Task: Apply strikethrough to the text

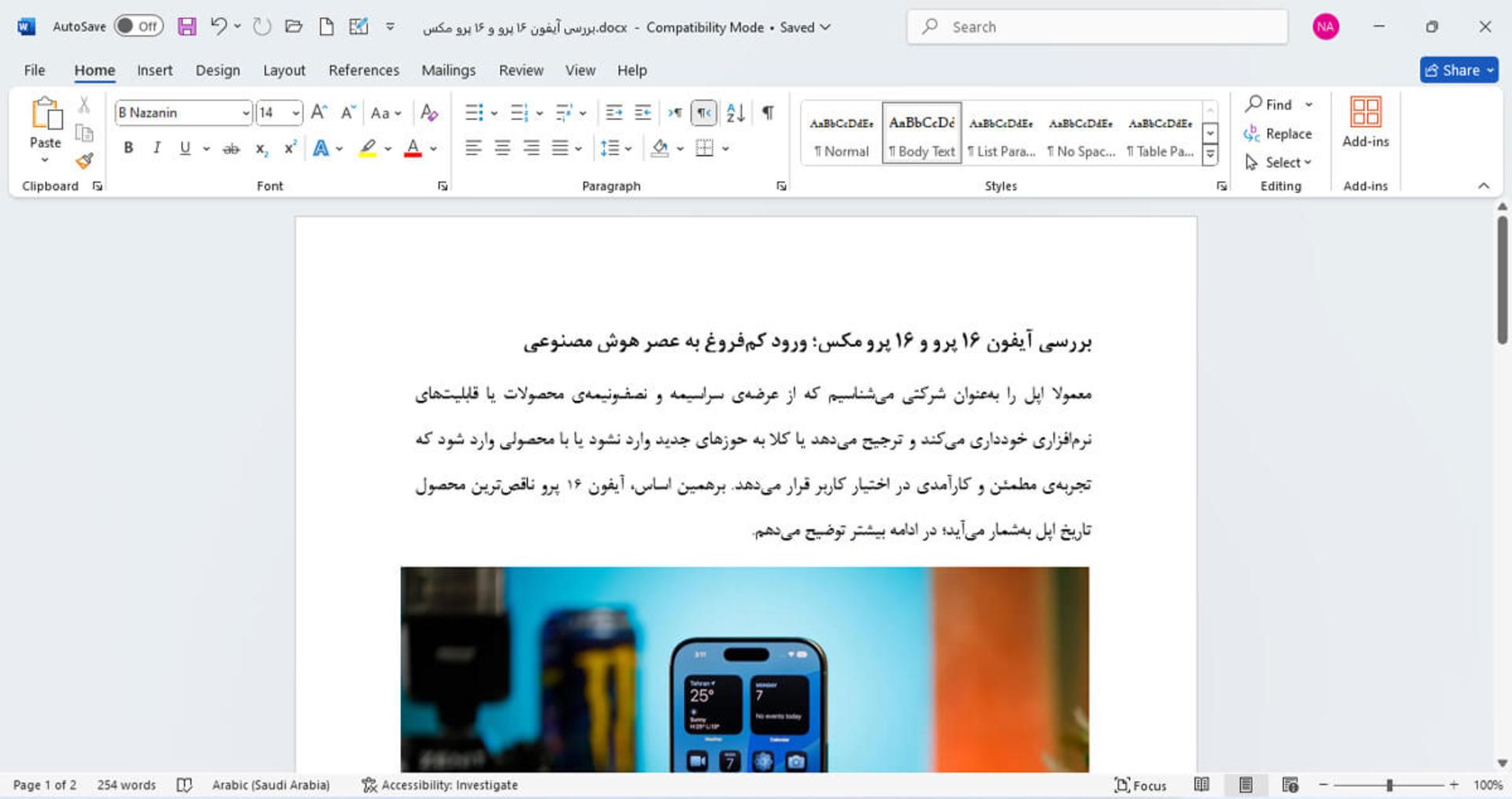Action: (231, 148)
